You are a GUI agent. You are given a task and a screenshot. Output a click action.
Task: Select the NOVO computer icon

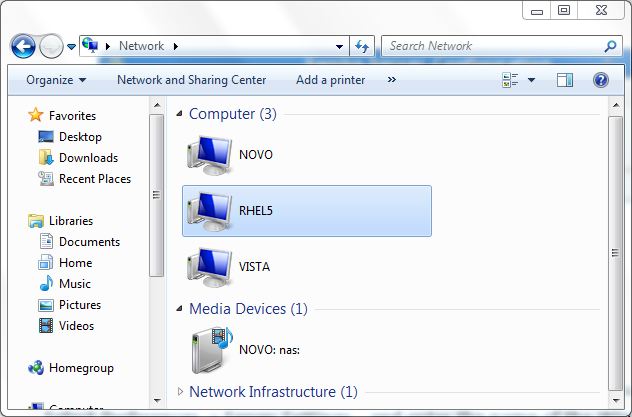tap(209, 156)
